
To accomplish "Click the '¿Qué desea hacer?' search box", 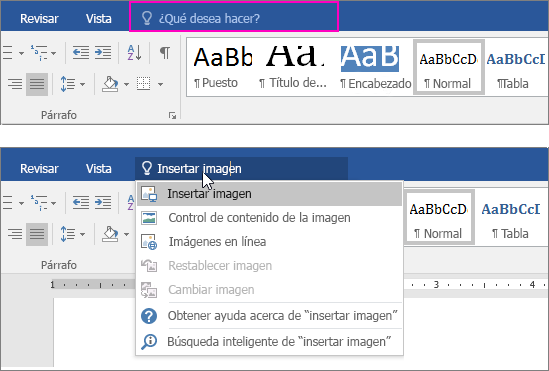I will (x=234, y=17).
